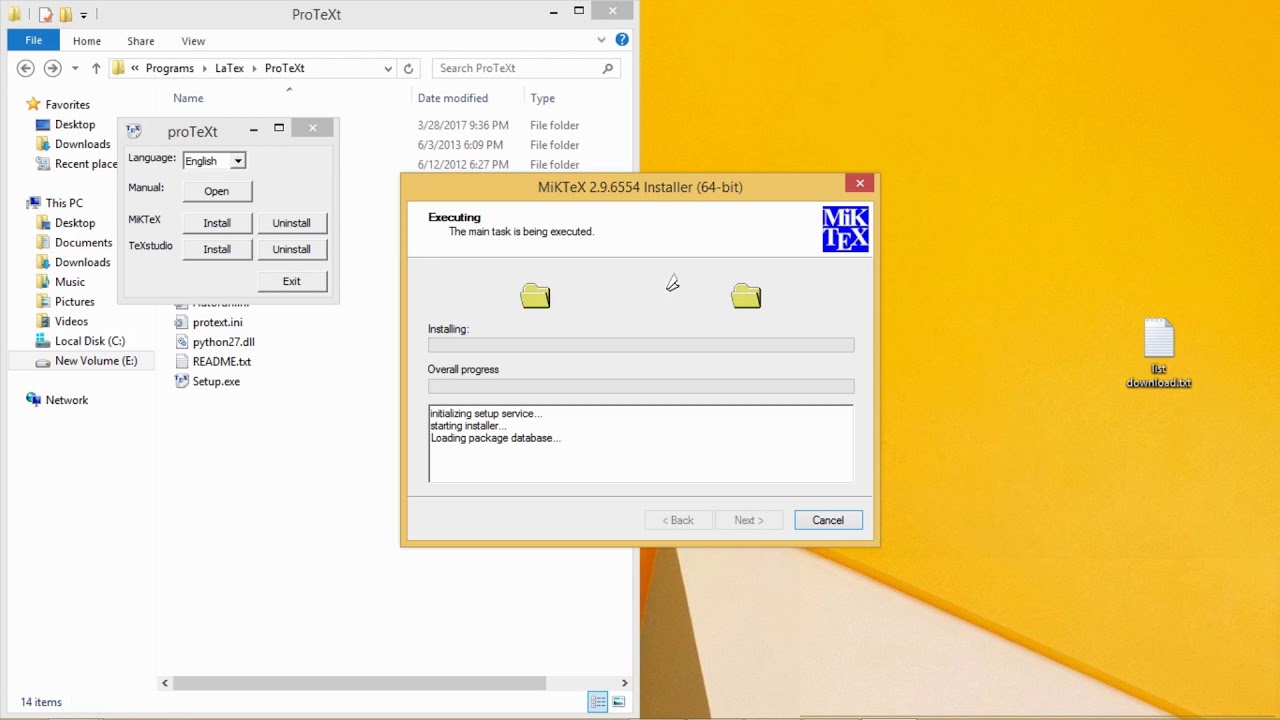Open the Explorer help question mark icon

pyautogui.click(x=622, y=40)
